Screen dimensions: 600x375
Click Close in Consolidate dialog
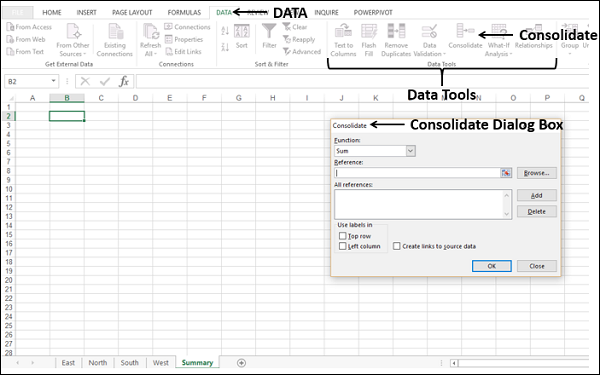(x=536, y=266)
